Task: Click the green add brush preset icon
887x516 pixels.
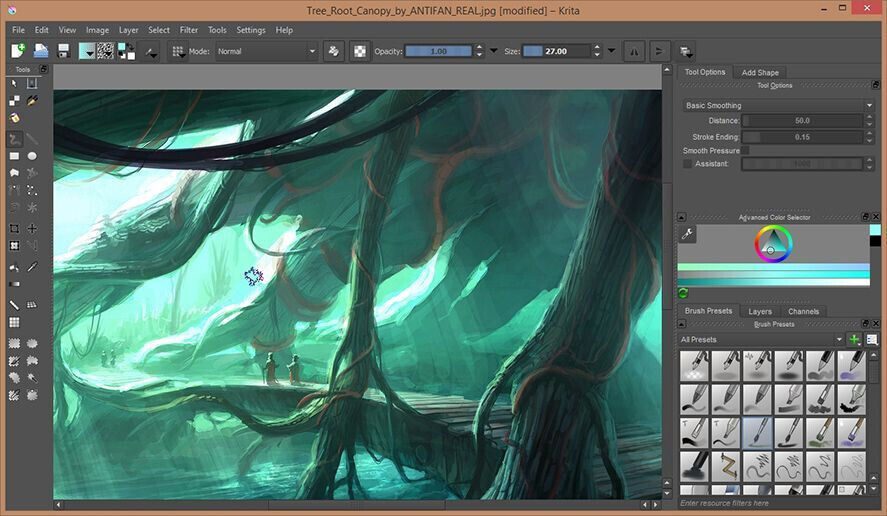Action: 854,340
